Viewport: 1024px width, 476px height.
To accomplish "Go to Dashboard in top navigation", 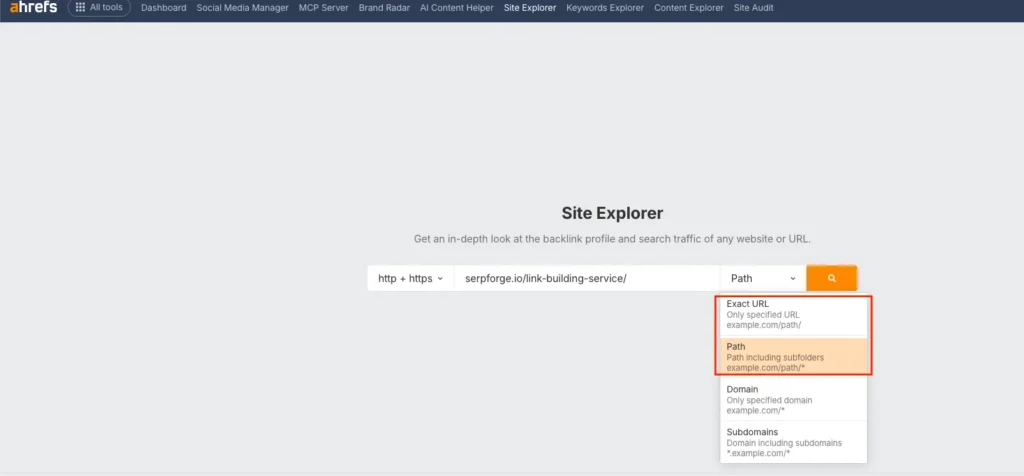I will coord(163,8).
